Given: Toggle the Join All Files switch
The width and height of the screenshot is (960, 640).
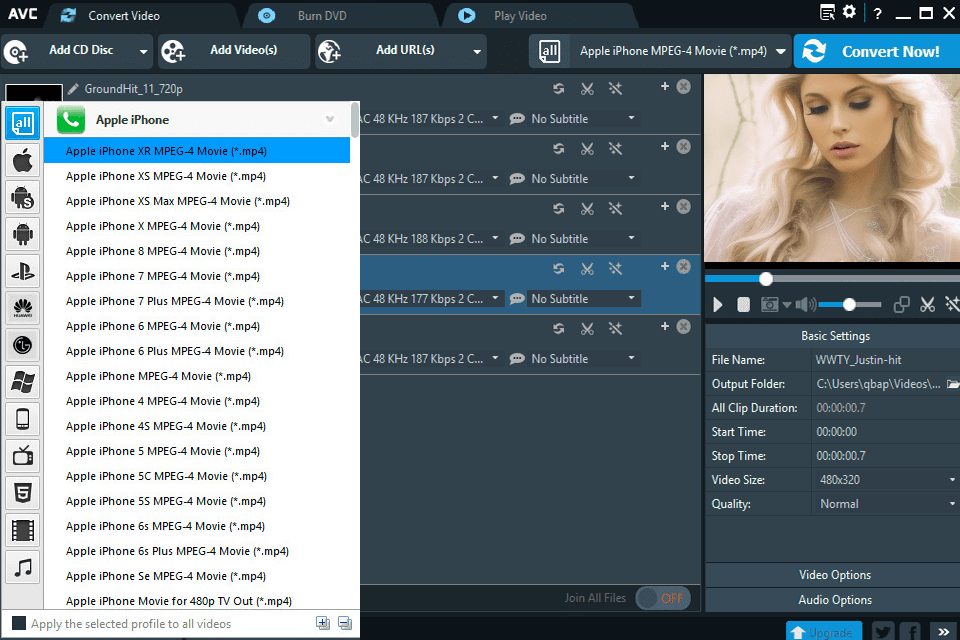Looking at the screenshot, I should (663, 598).
